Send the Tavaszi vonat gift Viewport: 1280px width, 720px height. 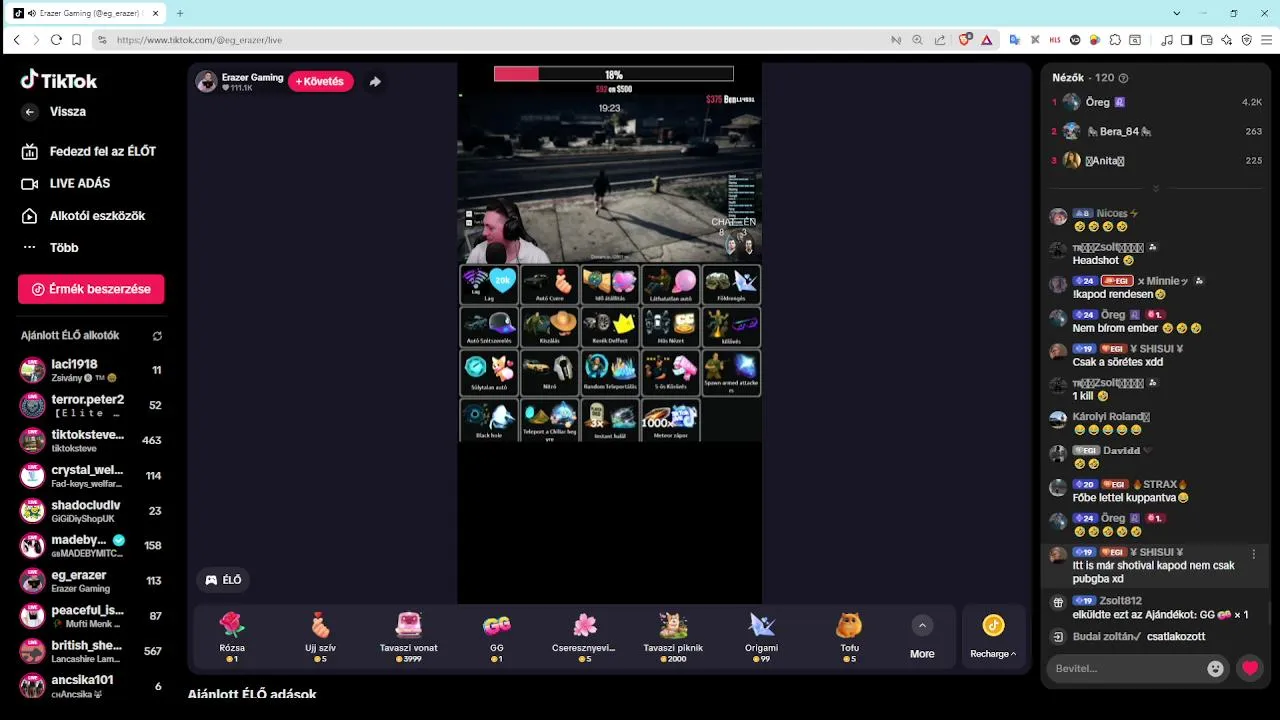[408, 638]
